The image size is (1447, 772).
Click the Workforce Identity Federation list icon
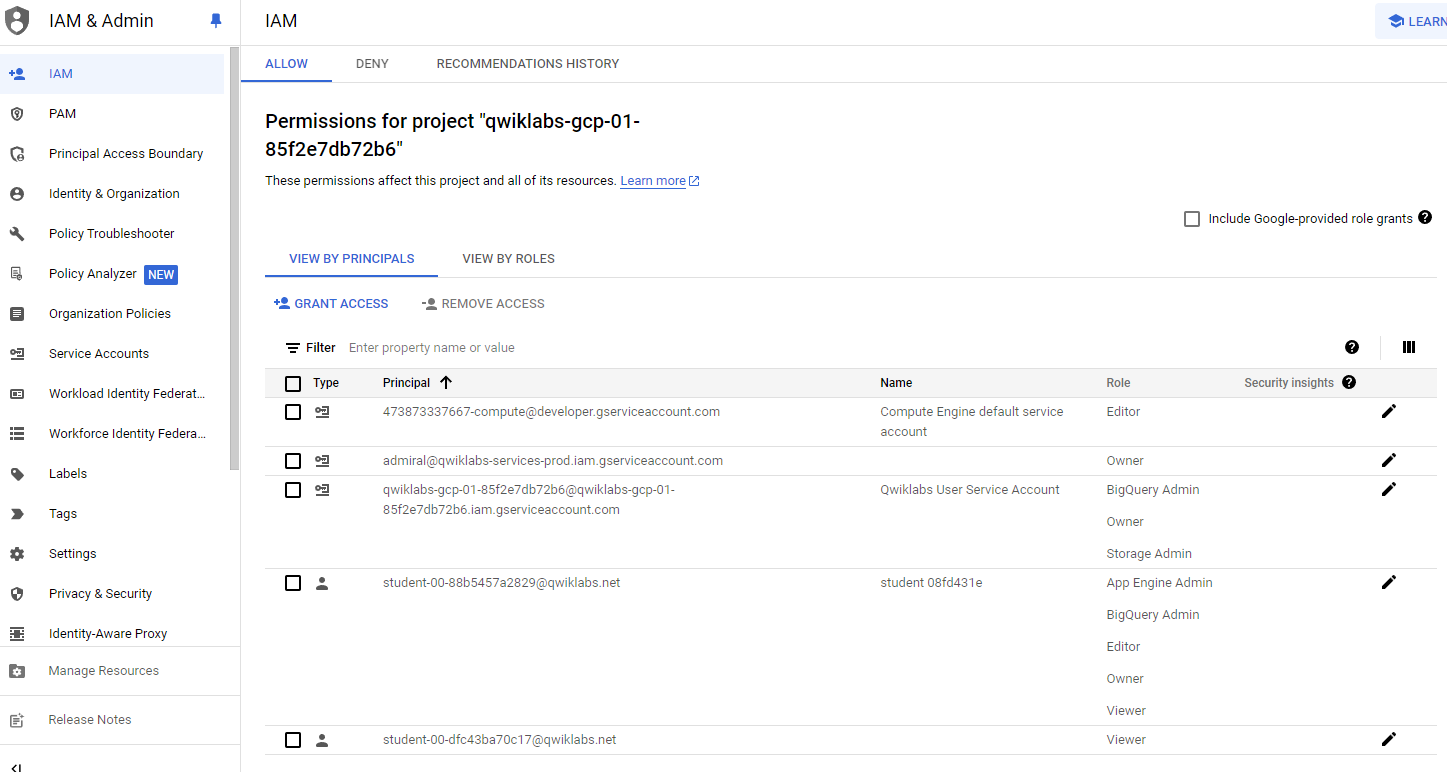[17, 434]
